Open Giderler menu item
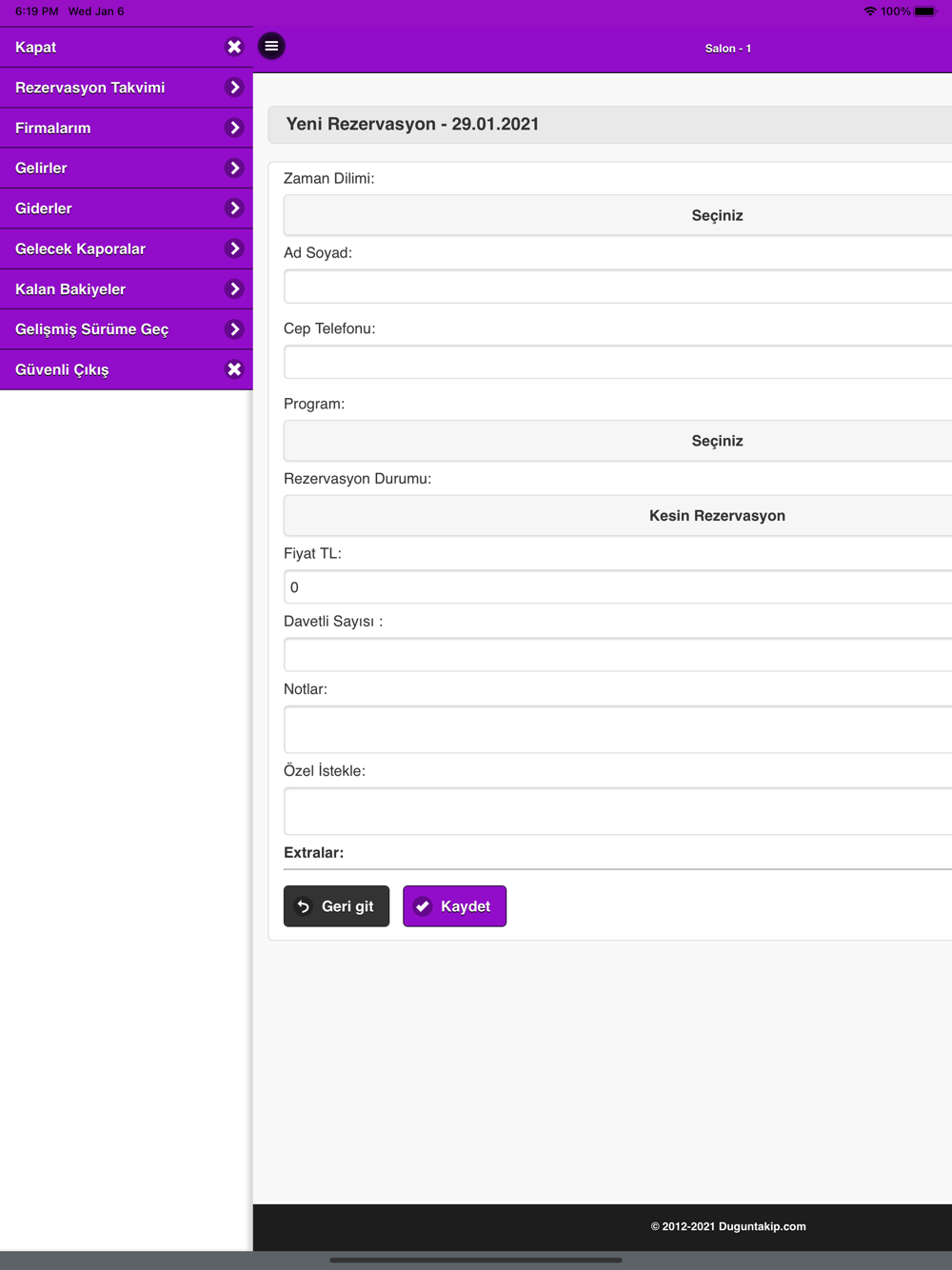The width and height of the screenshot is (952, 1270). point(127,208)
